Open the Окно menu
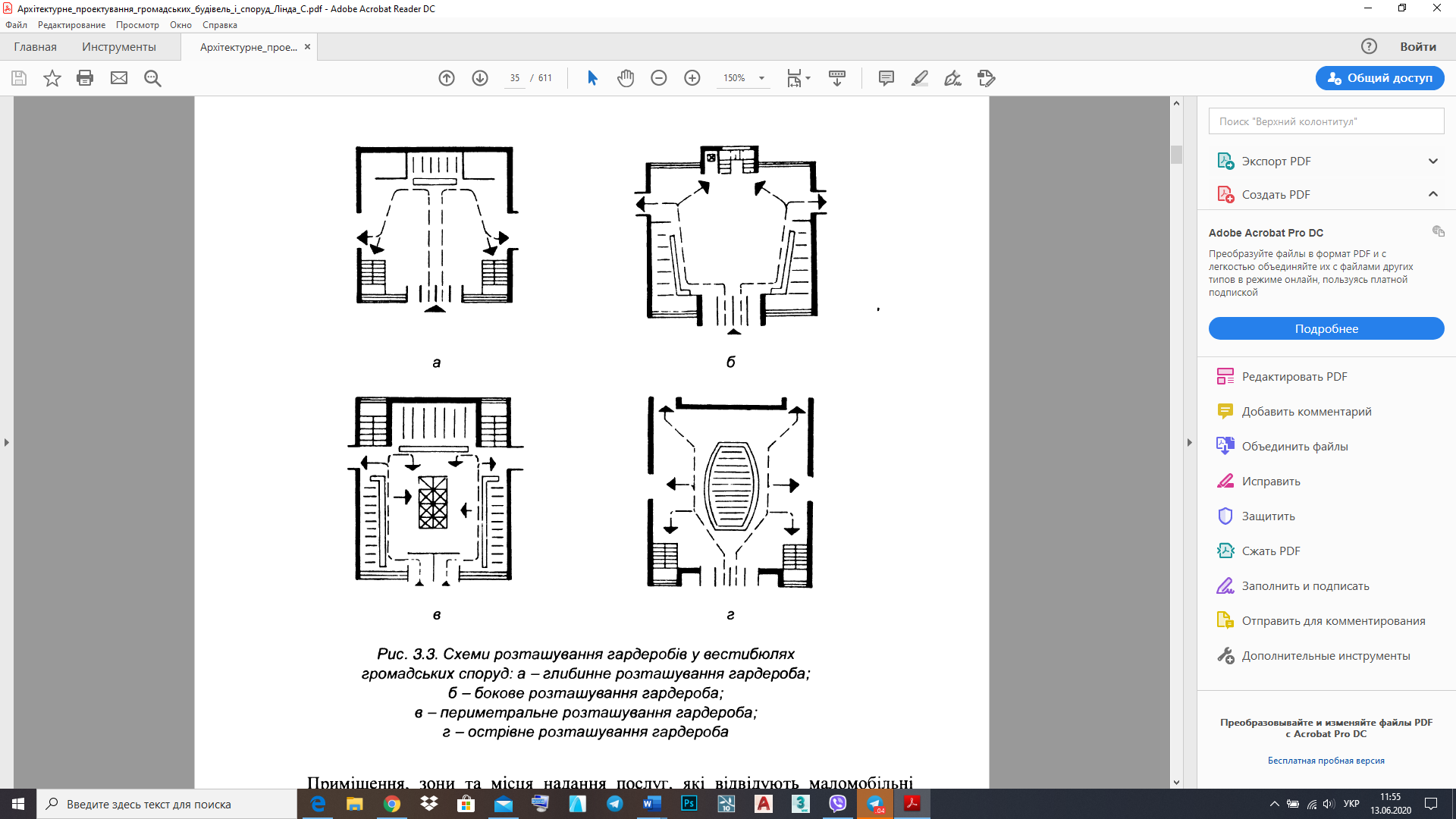1456x819 pixels. 180,25
